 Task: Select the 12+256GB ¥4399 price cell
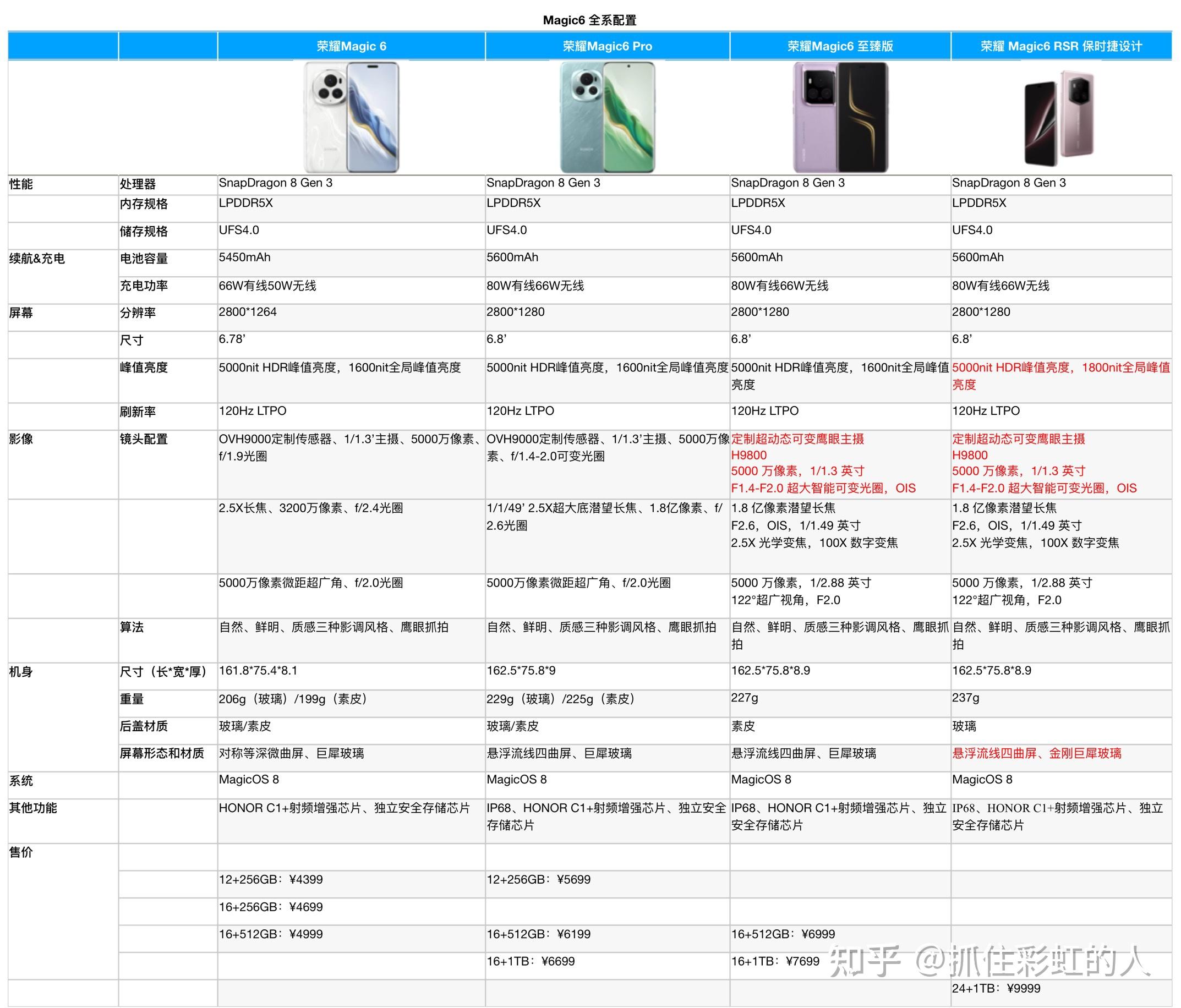pyautogui.click(x=271, y=879)
